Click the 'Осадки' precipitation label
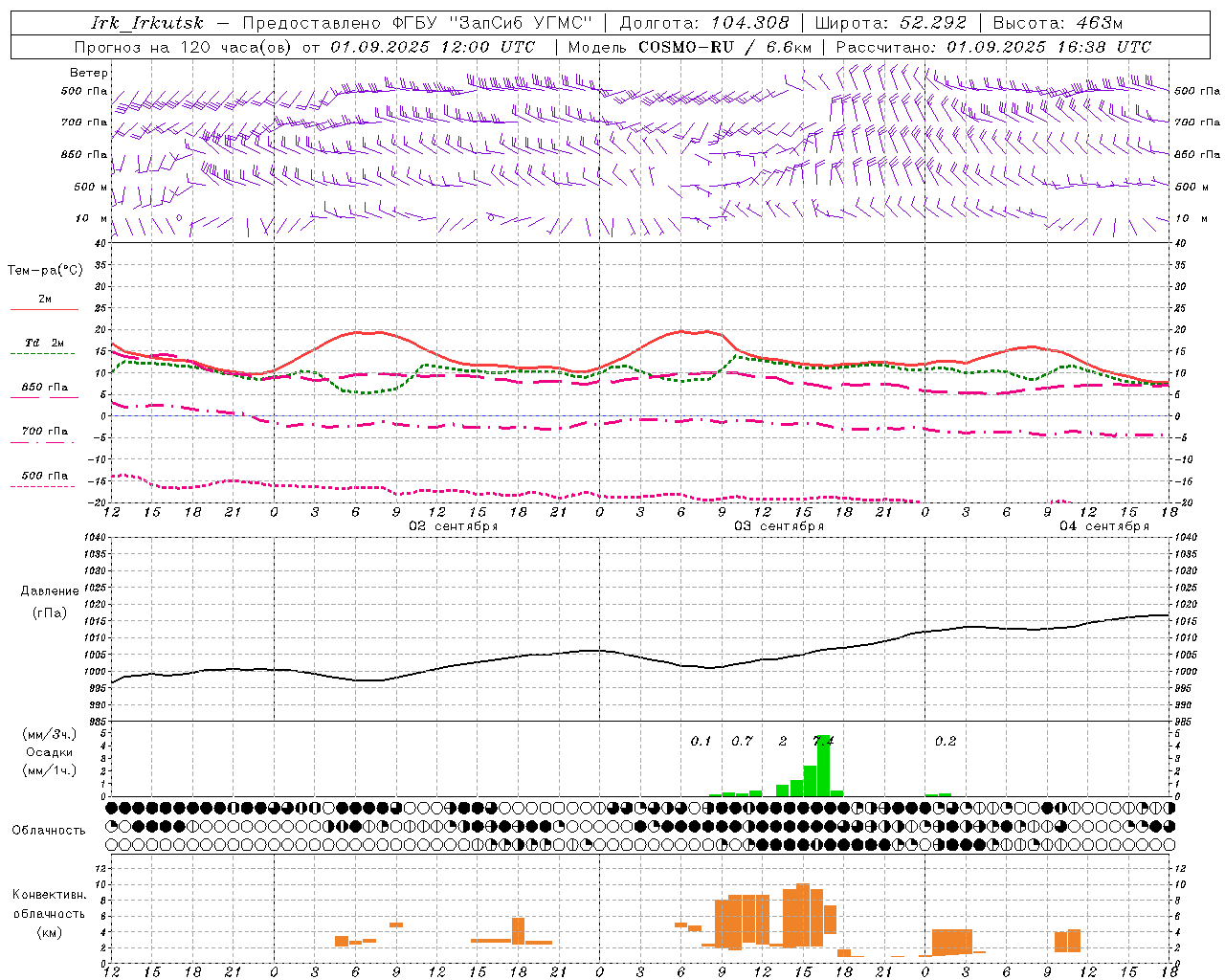This screenshot has width=1225, height=980. (x=50, y=752)
